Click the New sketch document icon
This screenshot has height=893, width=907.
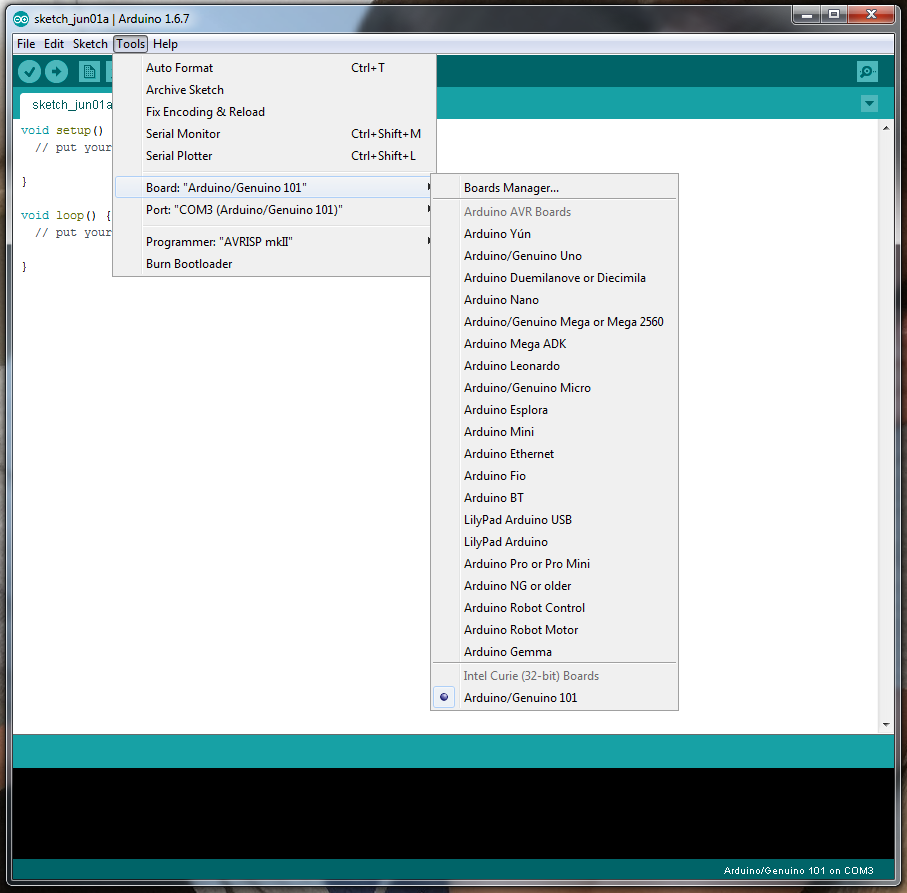(89, 72)
